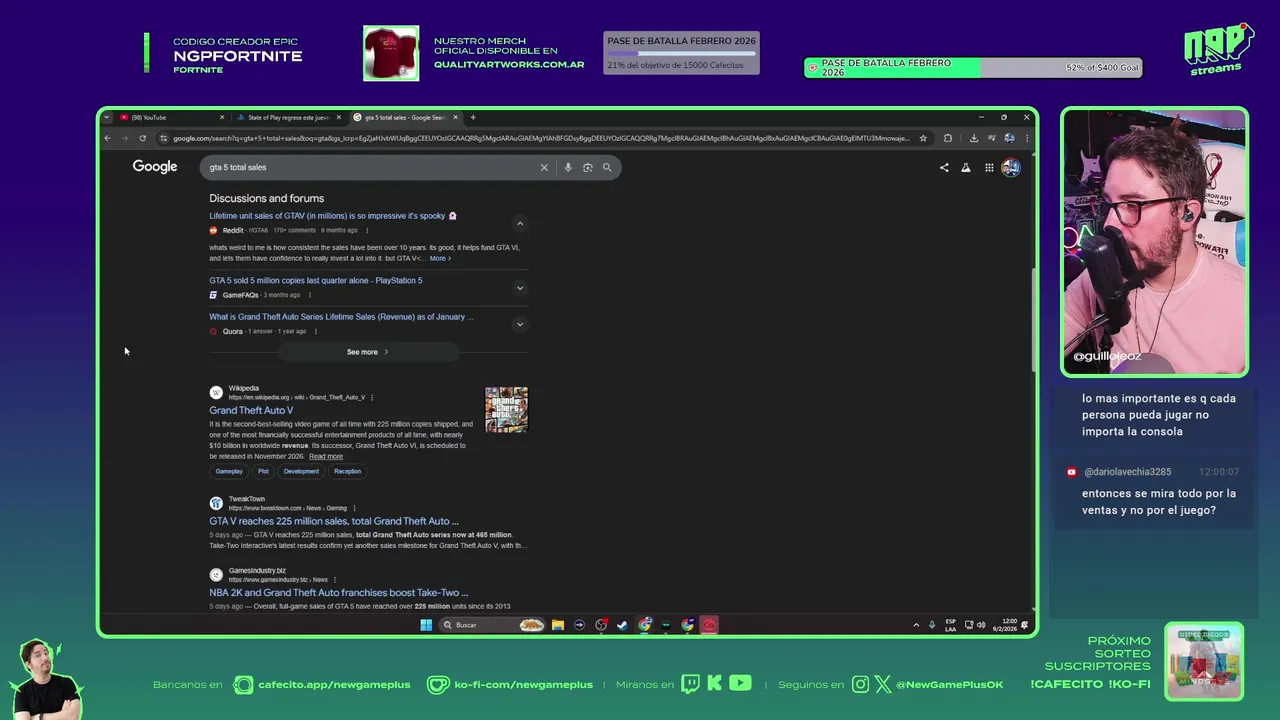Open the Chrome downloads icon
This screenshot has height=720, width=1280.
tap(974, 138)
